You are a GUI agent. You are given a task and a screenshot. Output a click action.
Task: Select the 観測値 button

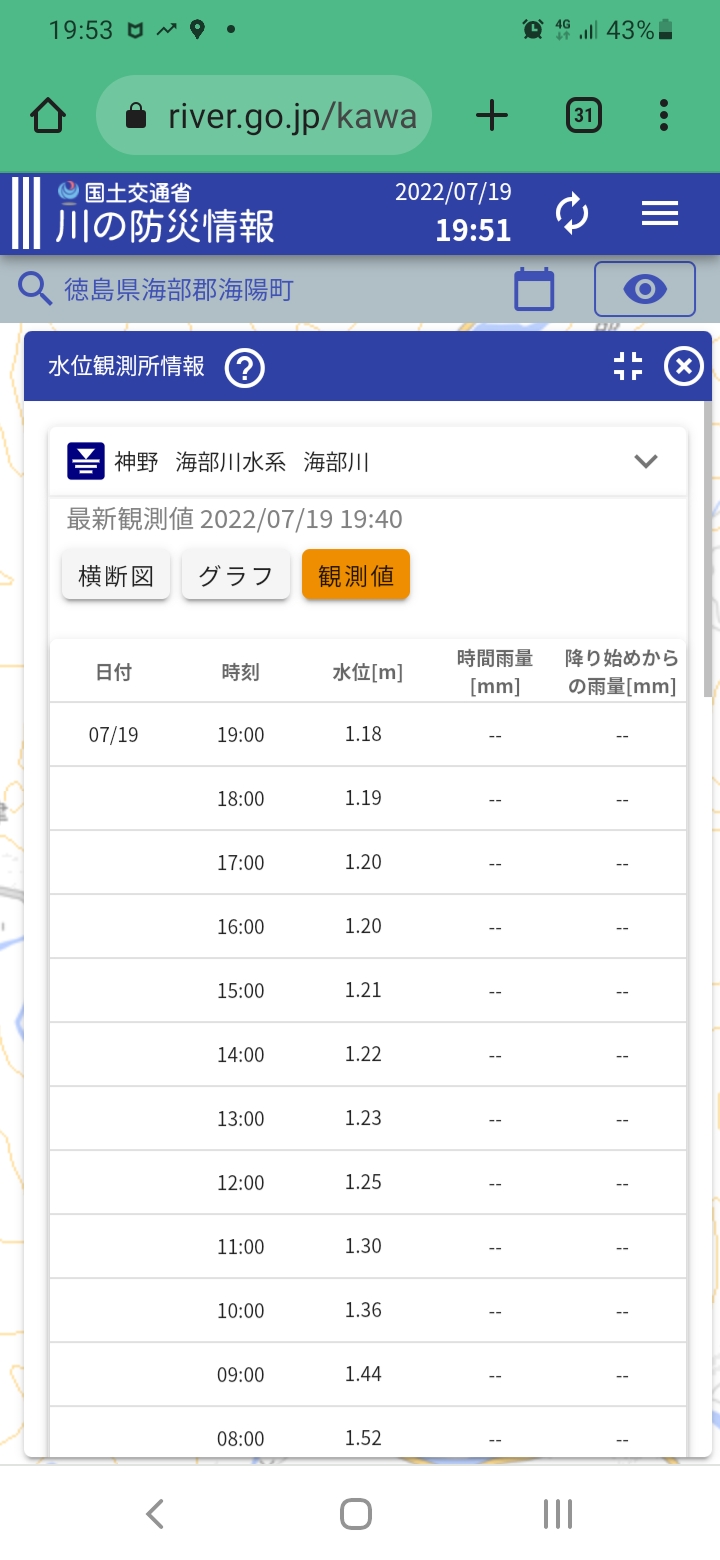point(356,576)
